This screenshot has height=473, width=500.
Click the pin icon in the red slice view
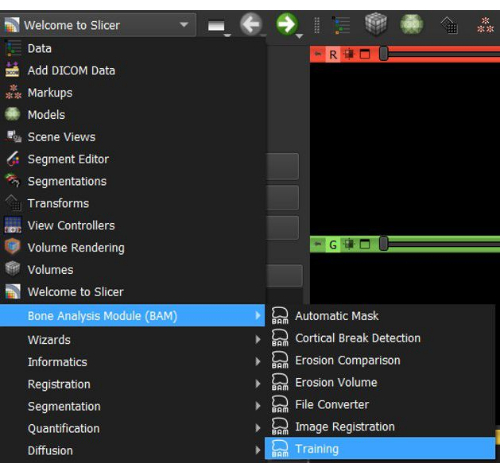click(318, 54)
